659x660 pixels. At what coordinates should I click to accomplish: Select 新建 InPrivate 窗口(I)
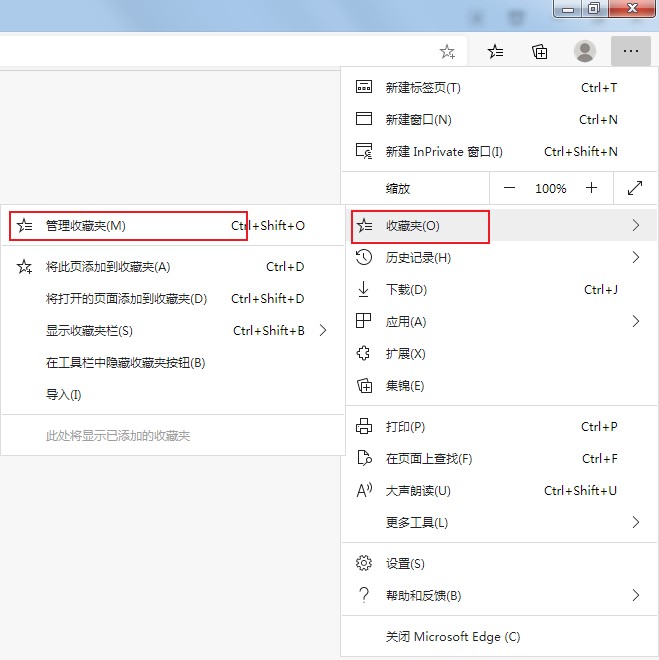499,151
